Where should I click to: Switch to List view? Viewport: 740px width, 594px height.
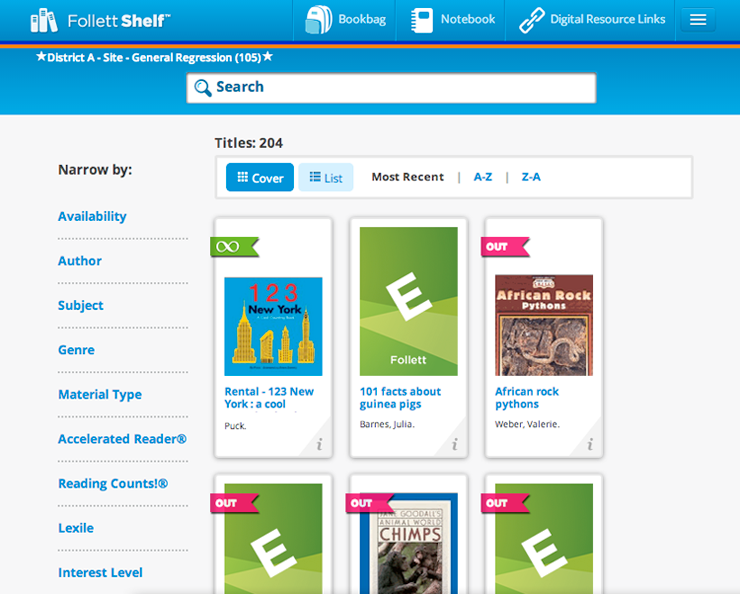(x=326, y=177)
